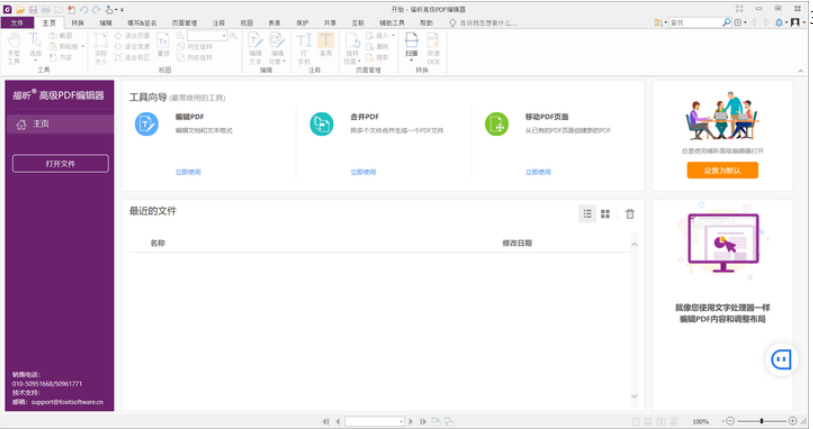This screenshot has width=813, height=429.
Task: Click the recent files scrollbar down arrow
Action: point(634,396)
